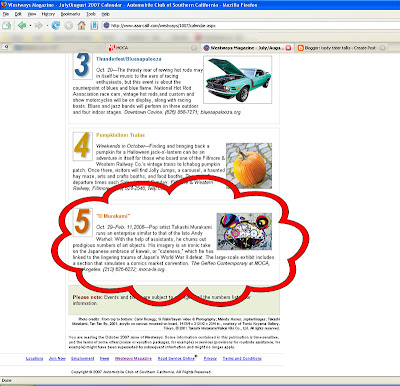This screenshot has width=400, height=386.
Task: Open the Help menu
Action: tap(105, 14)
